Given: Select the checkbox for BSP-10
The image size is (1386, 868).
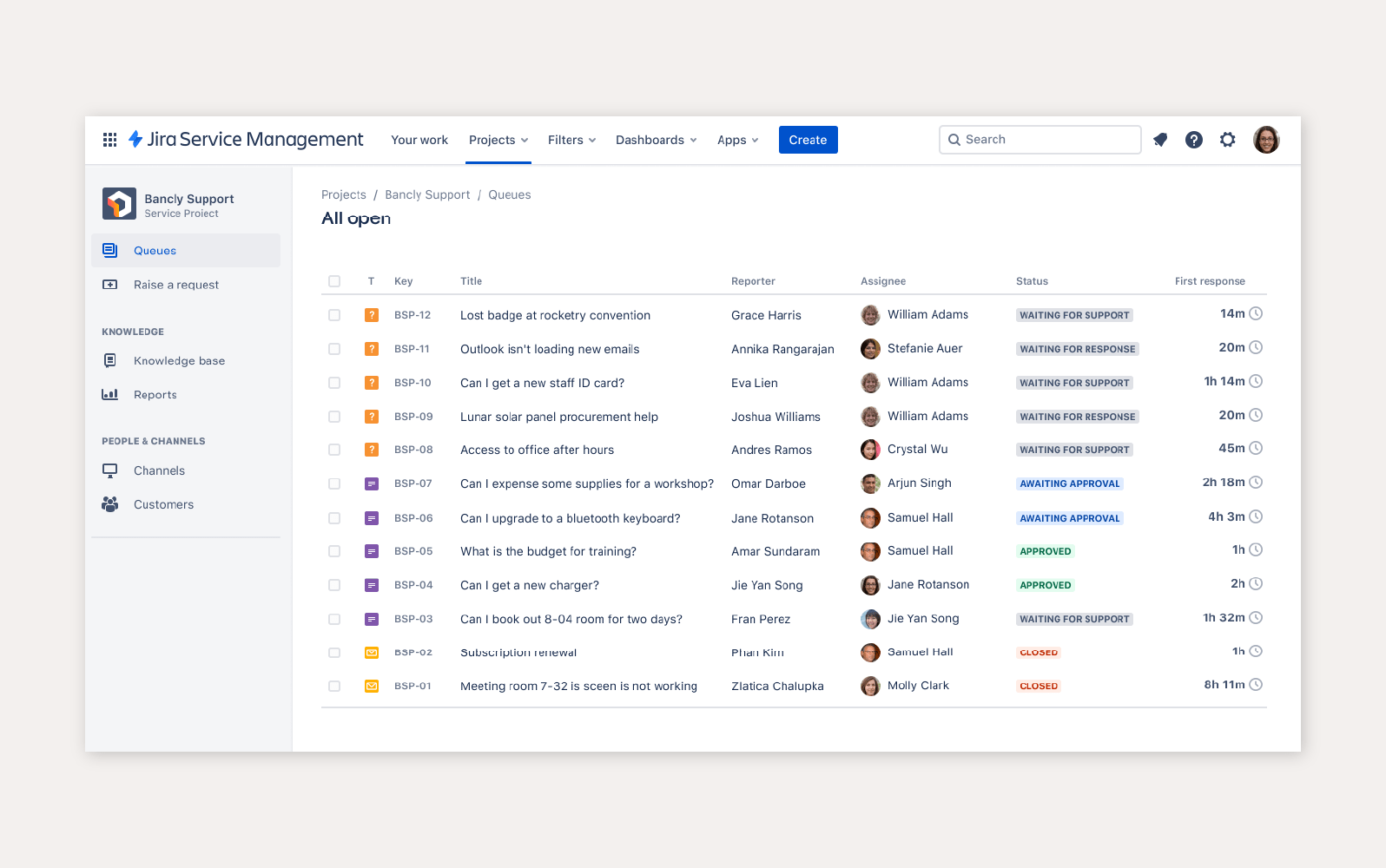Looking at the screenshot, I should 334,383.
